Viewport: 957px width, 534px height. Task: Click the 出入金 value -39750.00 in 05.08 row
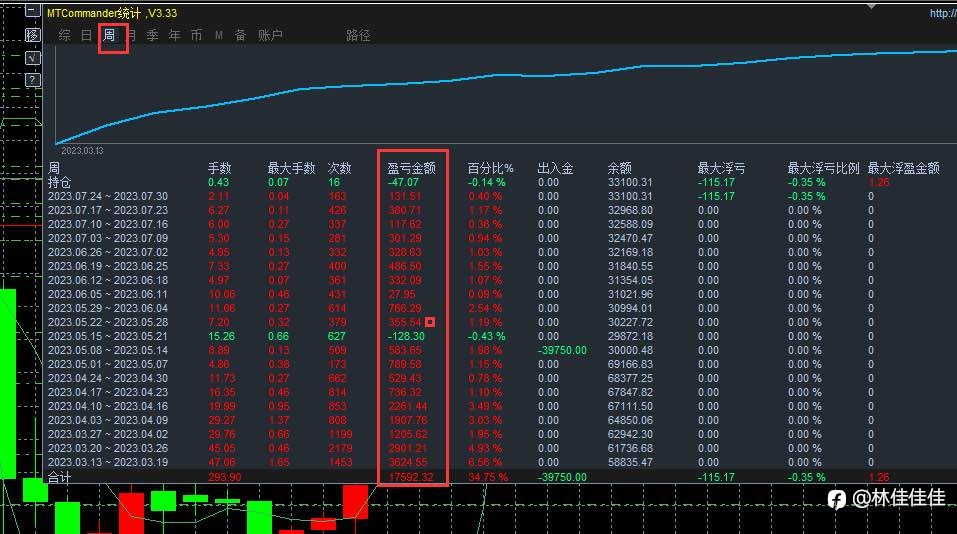[x=562, y=350]
